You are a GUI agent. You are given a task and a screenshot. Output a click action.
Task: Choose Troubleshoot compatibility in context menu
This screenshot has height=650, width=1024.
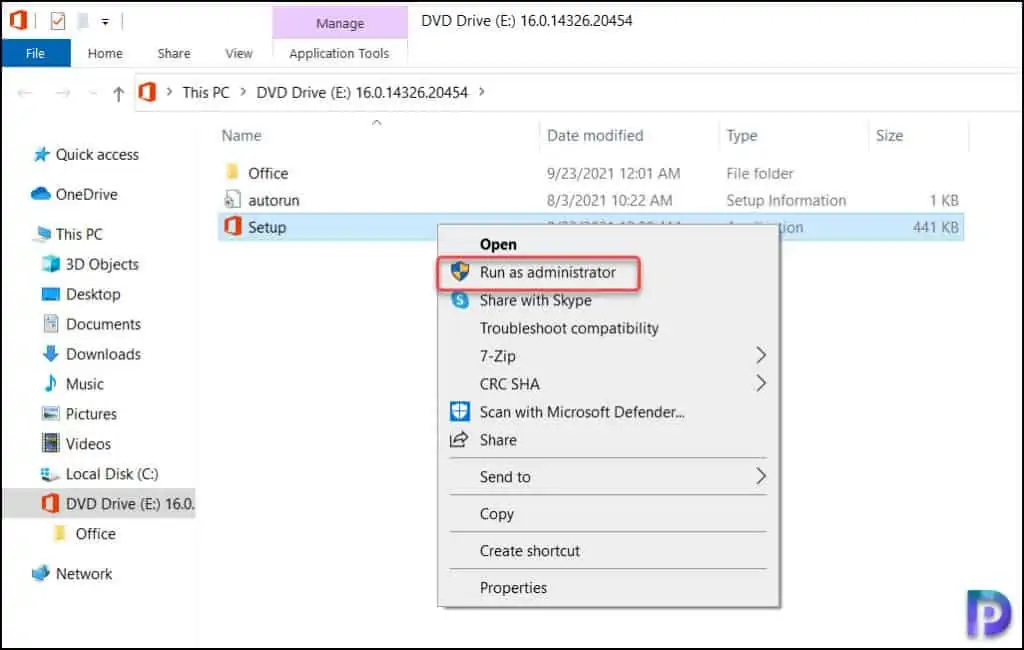pyautogui.click(x=569, y=328)
